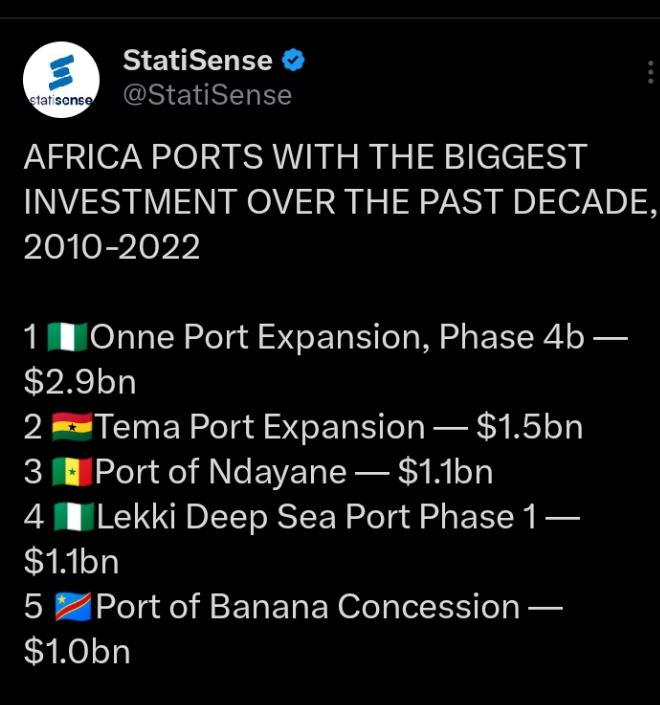
Task: Click the Nigeria flag beside Lekki Deep Sea
Action: [x=73, y=517]
